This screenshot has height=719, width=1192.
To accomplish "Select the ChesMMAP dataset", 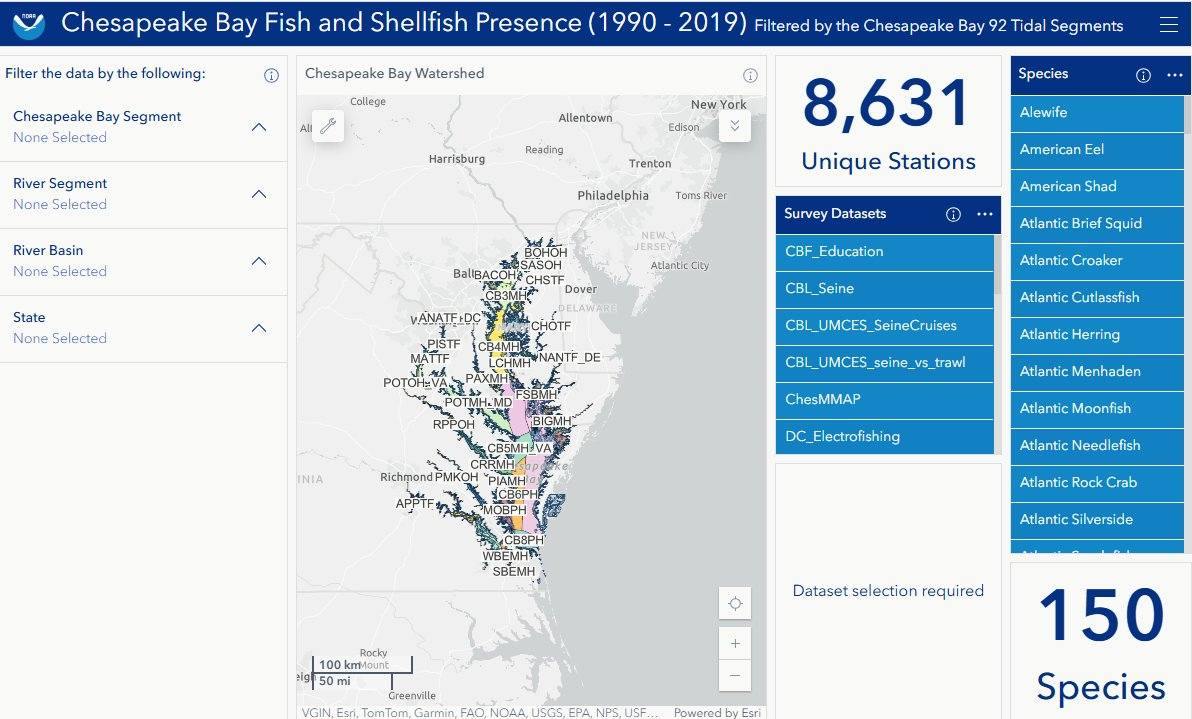I will (x=884, y=400).
